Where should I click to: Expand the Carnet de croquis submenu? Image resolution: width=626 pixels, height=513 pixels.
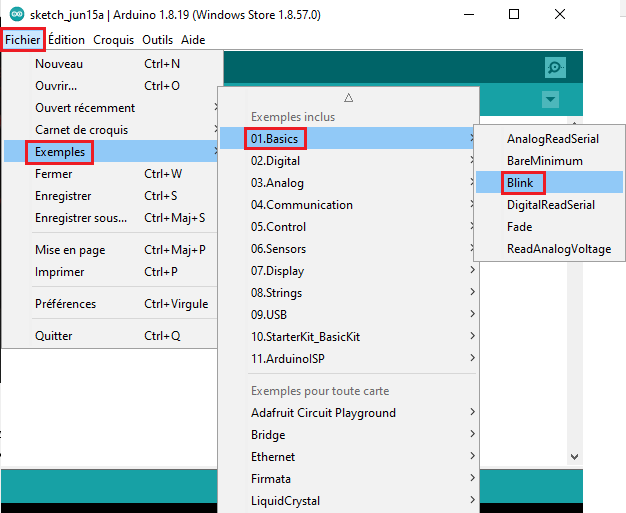coord(111,130)
